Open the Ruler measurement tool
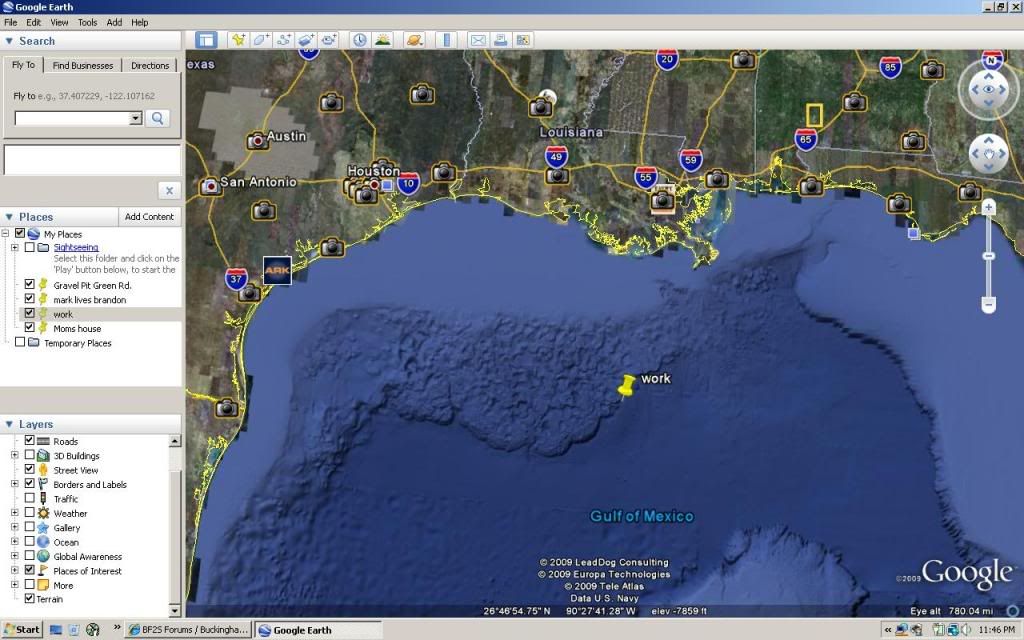1024x640 pixels. coord(447,40)
